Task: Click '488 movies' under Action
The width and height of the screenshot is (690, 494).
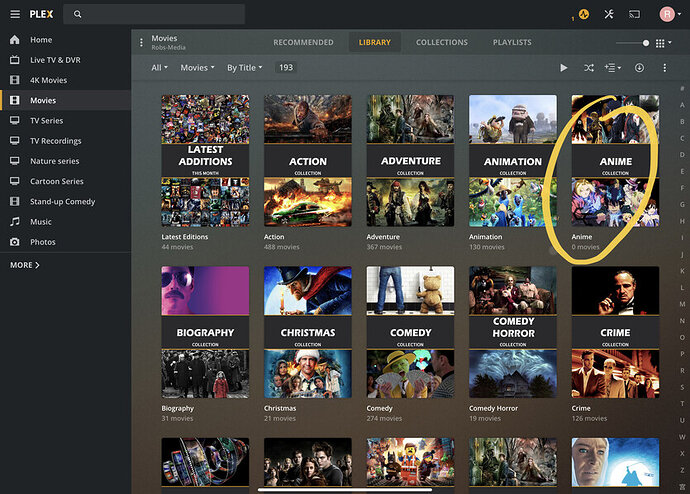Action: tap(282, 247)
